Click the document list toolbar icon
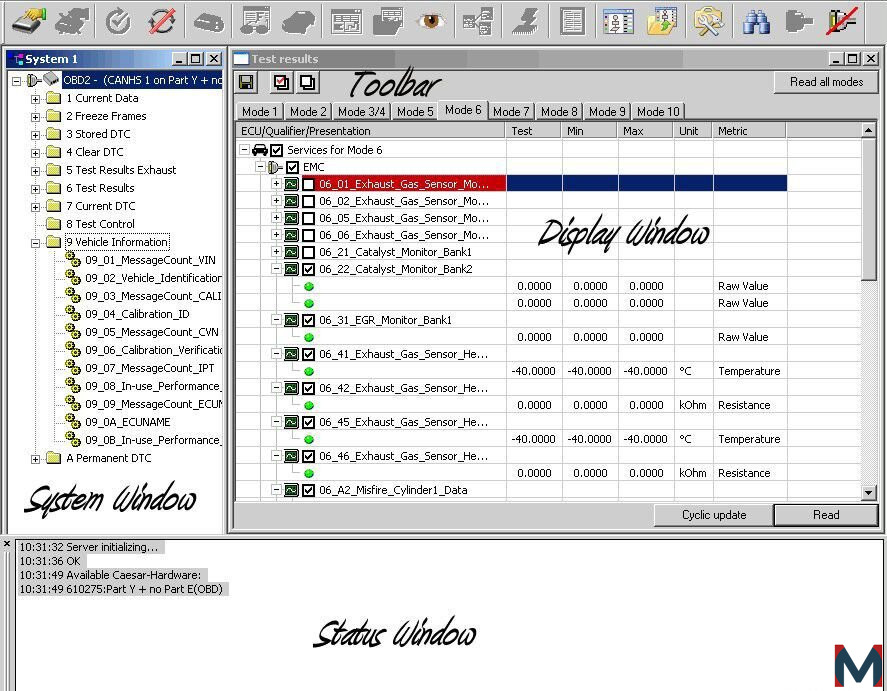 (x=572, y=21)
